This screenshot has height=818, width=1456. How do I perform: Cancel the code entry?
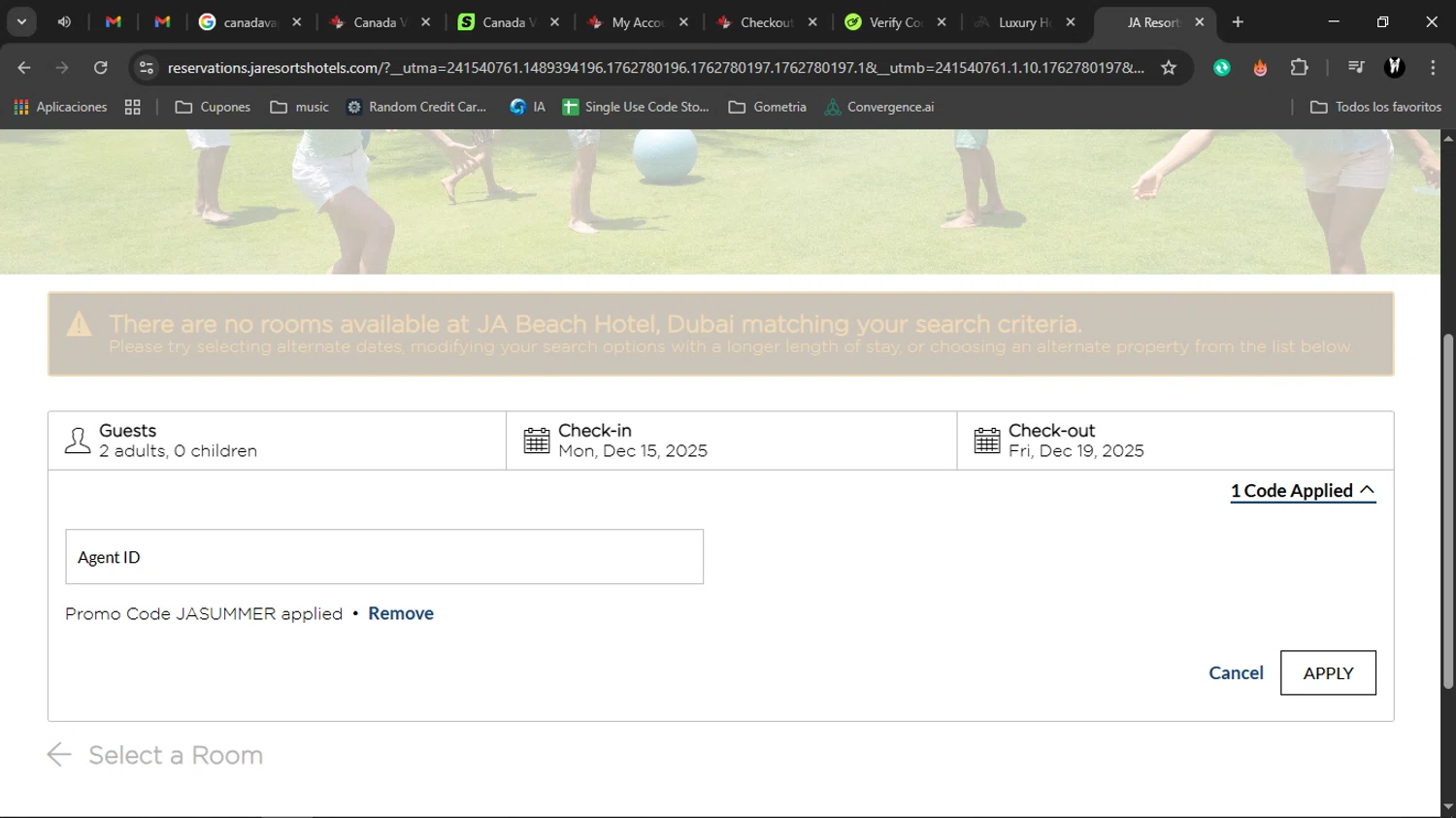[1236, 672]
